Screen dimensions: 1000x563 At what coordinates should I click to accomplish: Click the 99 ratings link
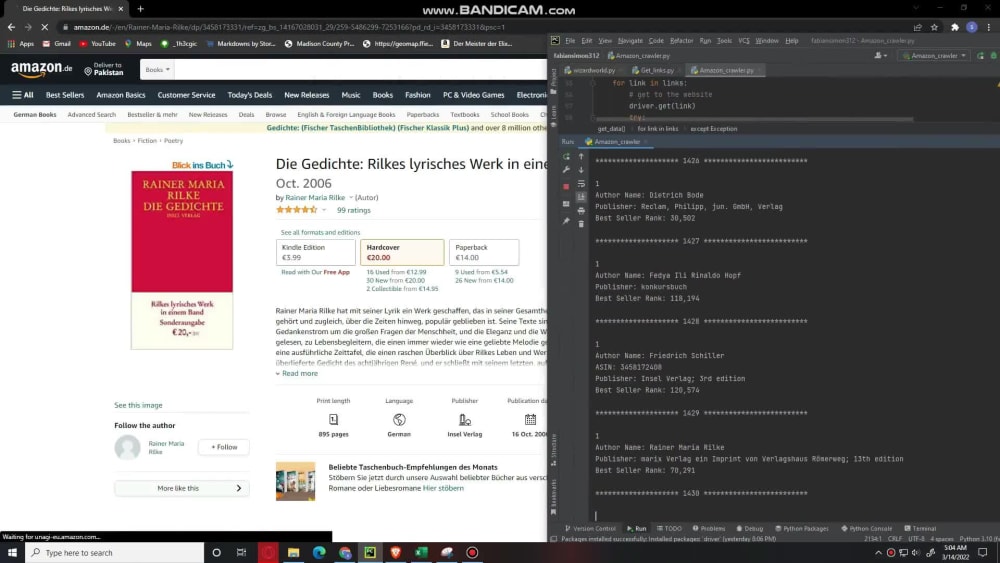[x=353, y=210]
